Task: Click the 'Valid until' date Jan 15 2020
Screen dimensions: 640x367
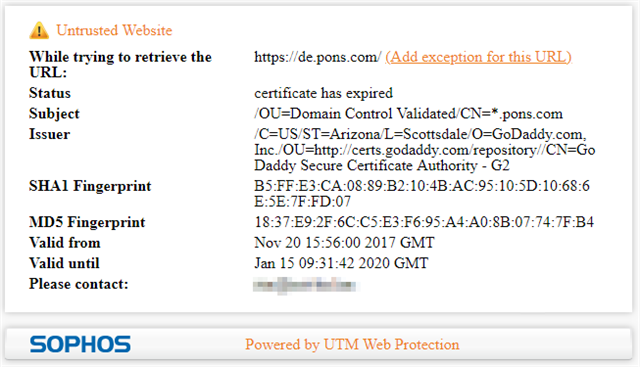Action: point(341,263)
